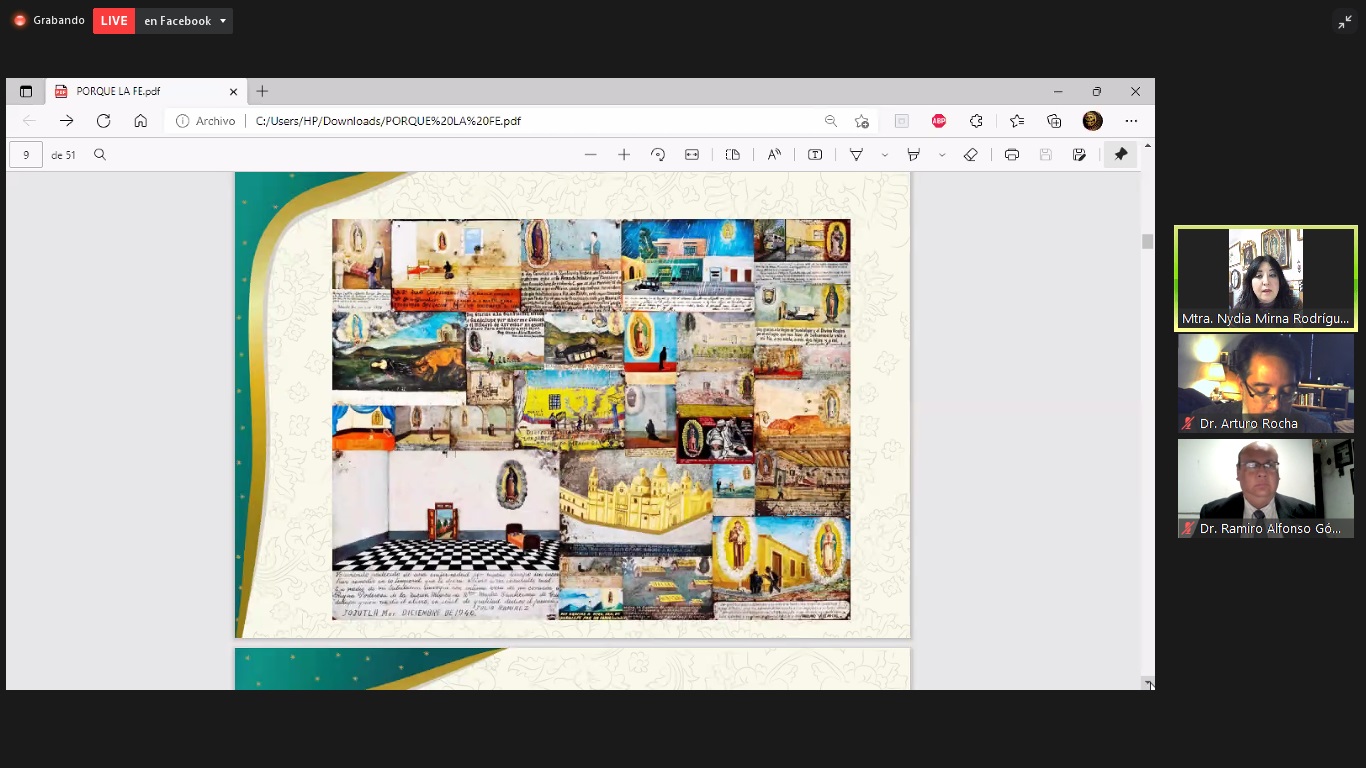Select the PDF page number field
The image size is (1366, 768).
coord(26,155)
